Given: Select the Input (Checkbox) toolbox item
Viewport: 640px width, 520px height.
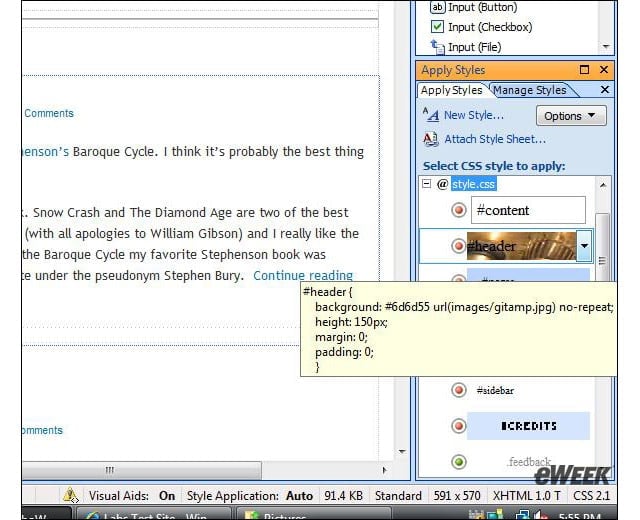Looking at the screenshot, I should click(482, 27).
